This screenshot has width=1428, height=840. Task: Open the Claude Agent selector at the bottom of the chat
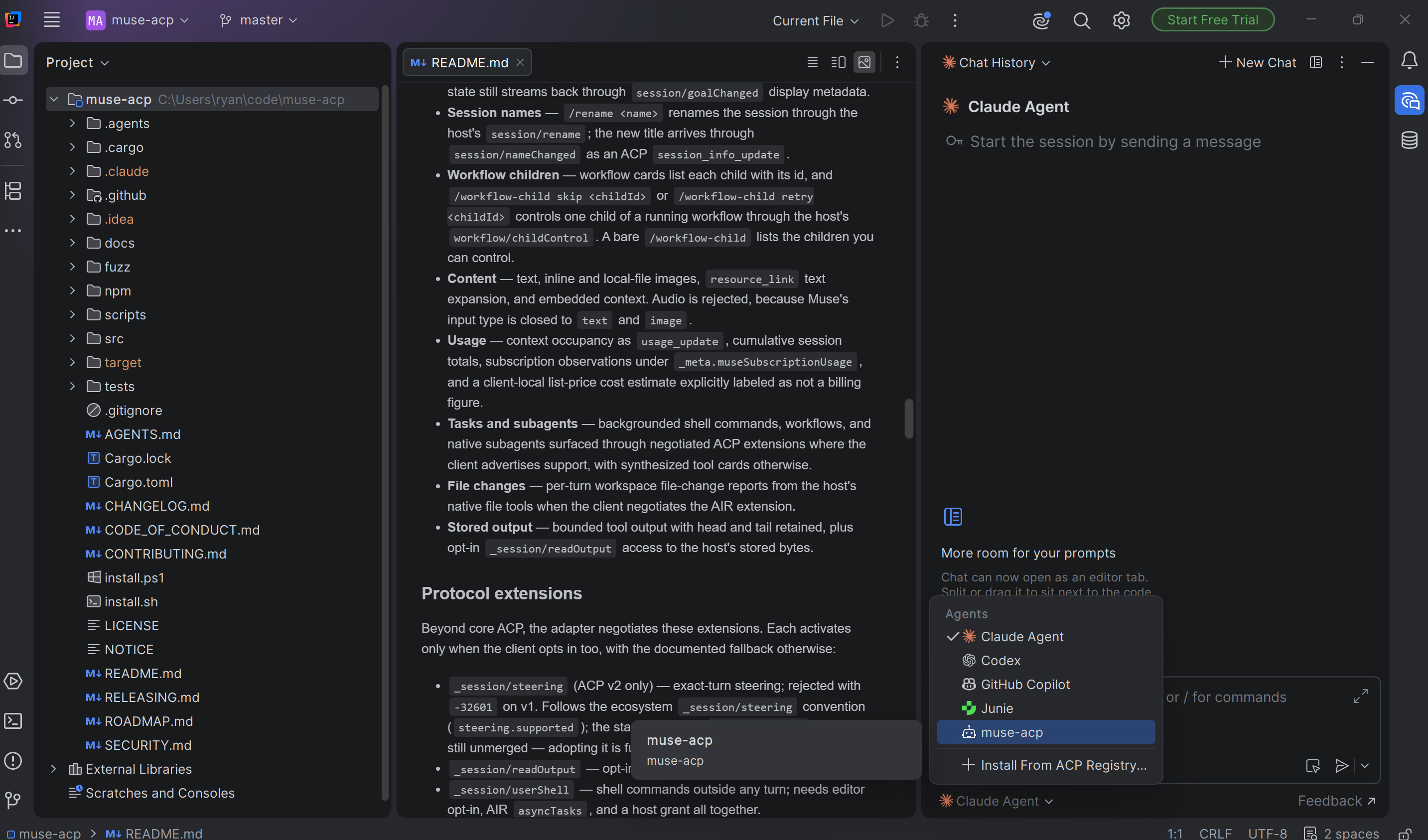coord(997,801)
